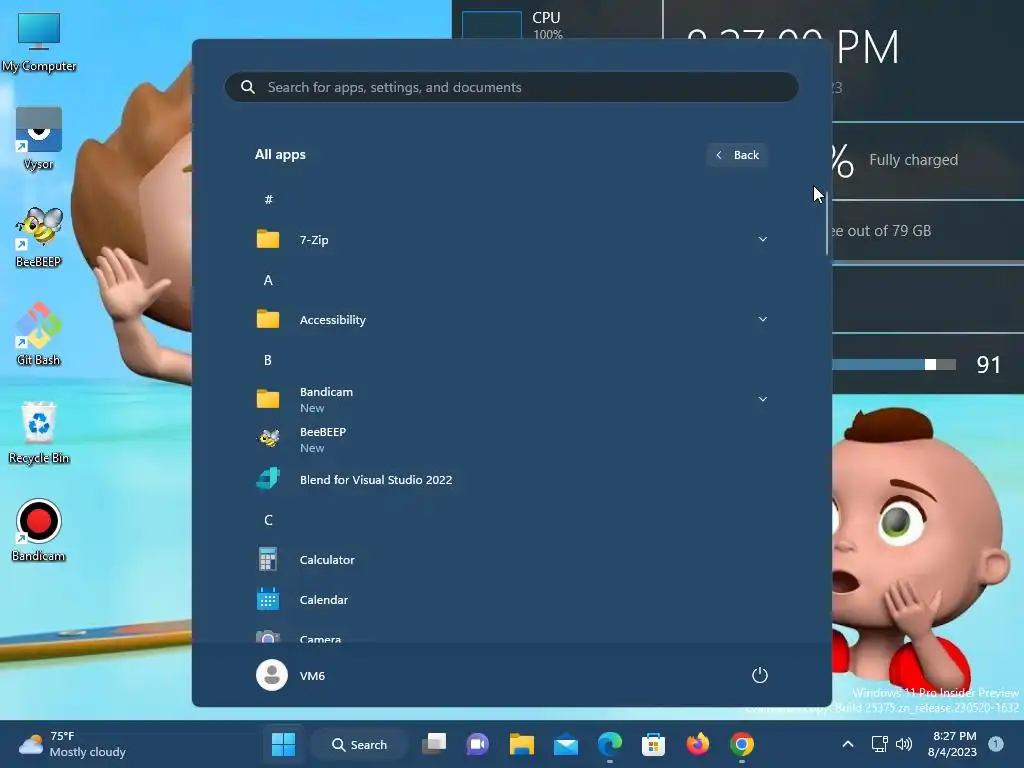Click the VM6 user account avatar

pos(272,675)
